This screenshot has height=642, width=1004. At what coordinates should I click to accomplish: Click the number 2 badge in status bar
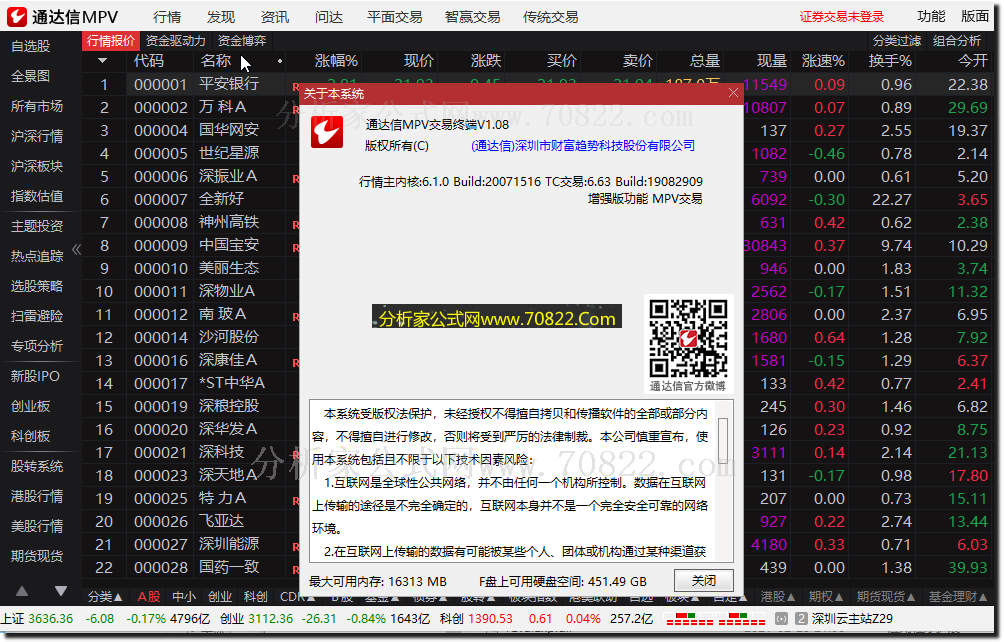(801, 619)
